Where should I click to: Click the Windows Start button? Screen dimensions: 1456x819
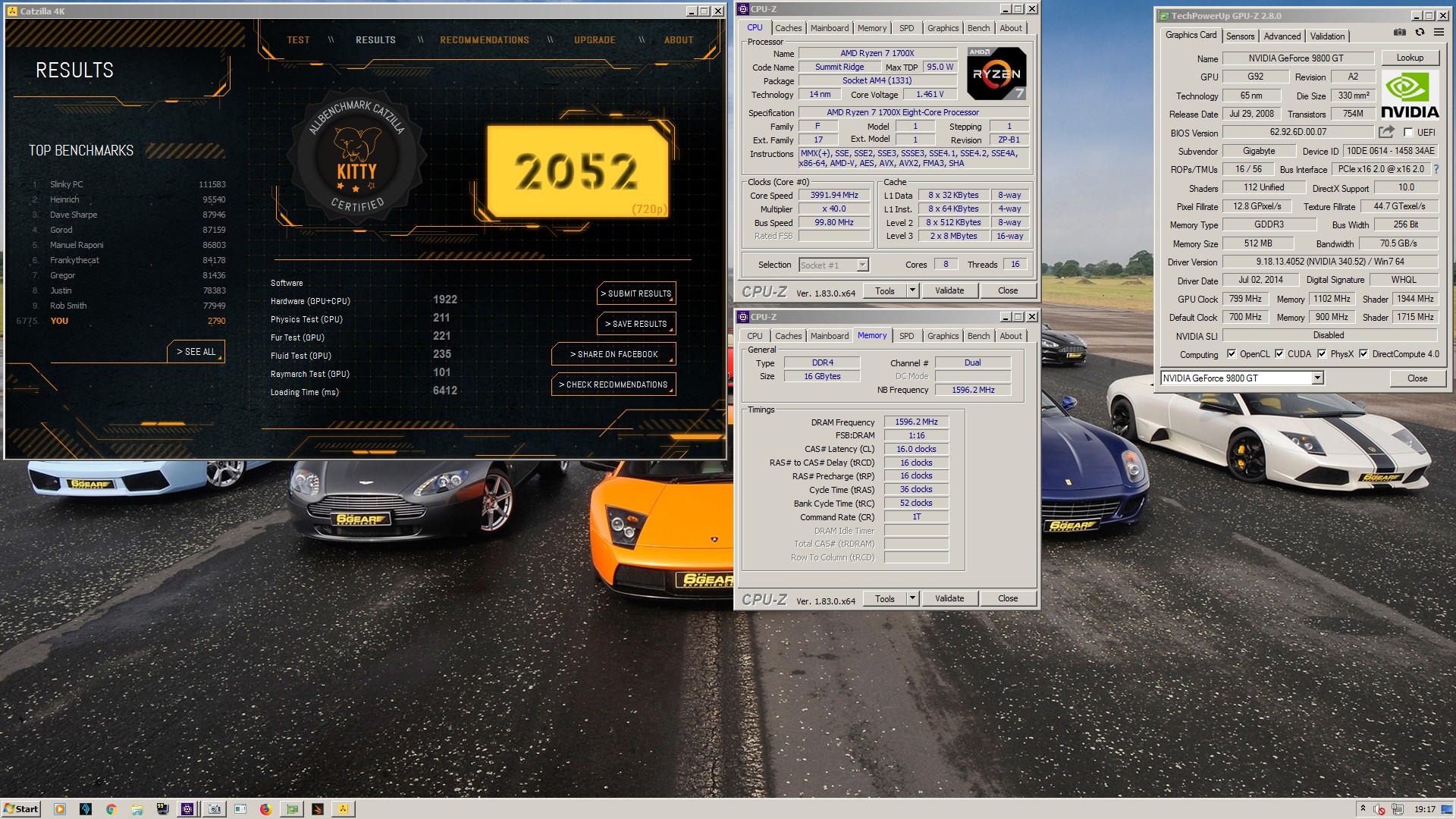(x=20, y=809)
